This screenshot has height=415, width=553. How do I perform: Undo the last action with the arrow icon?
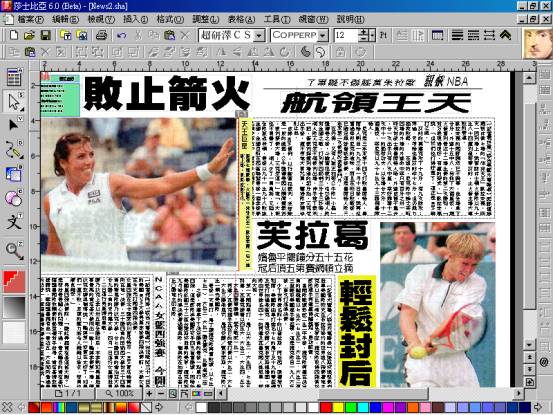[121, 35]
